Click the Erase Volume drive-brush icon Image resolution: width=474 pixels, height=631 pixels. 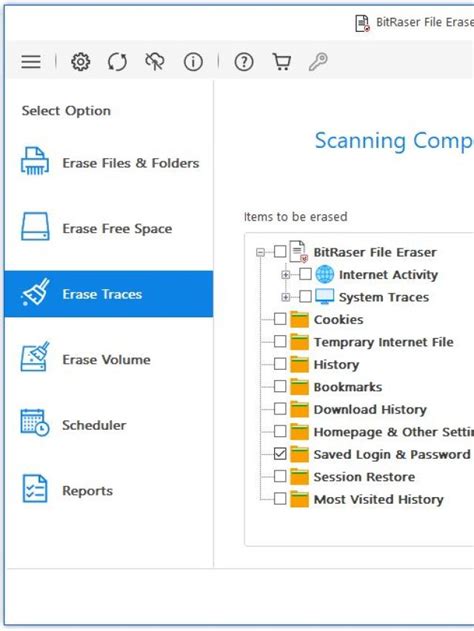(35, 357)
